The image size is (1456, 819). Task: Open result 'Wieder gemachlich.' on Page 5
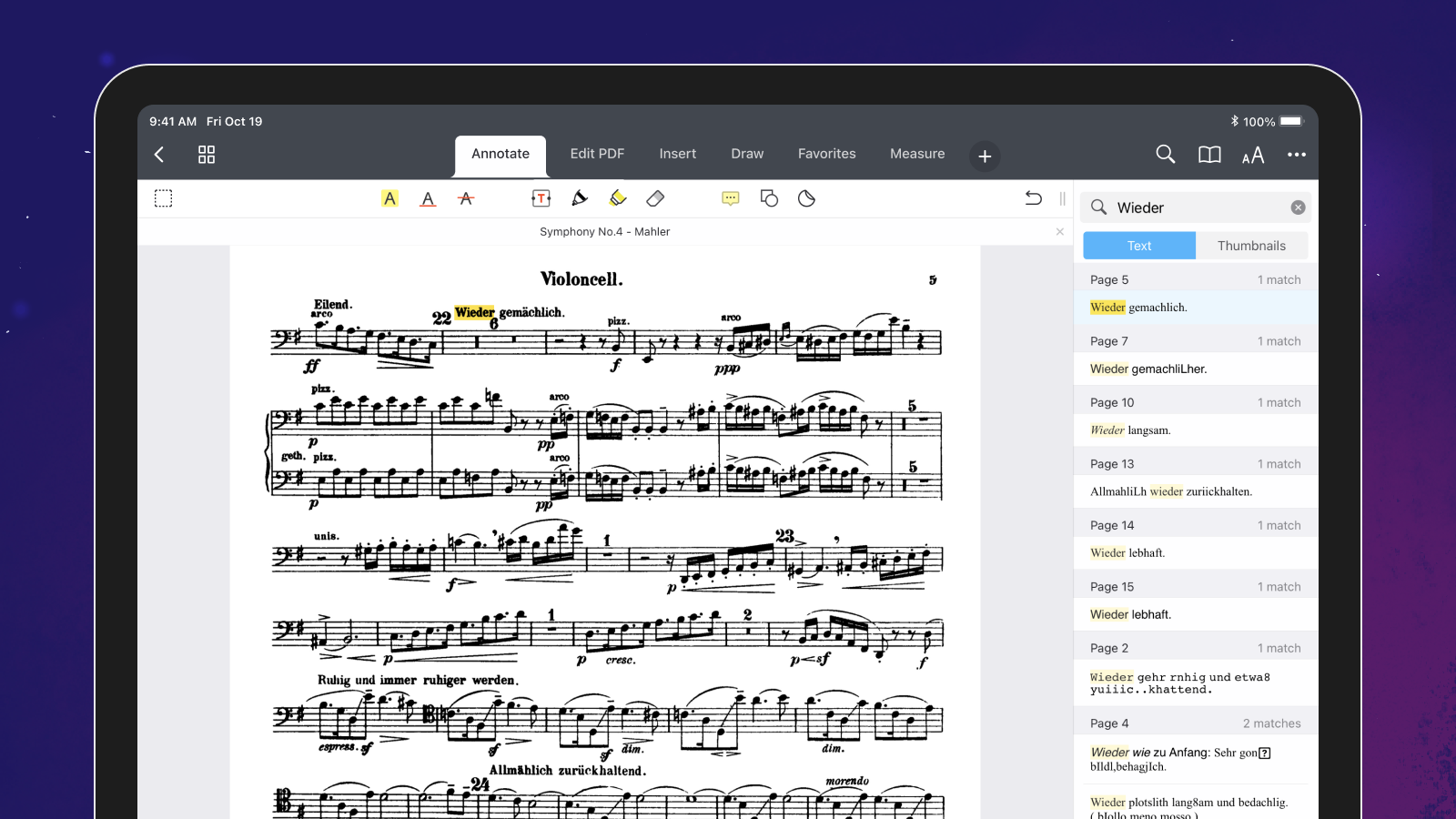[1196, 308]
